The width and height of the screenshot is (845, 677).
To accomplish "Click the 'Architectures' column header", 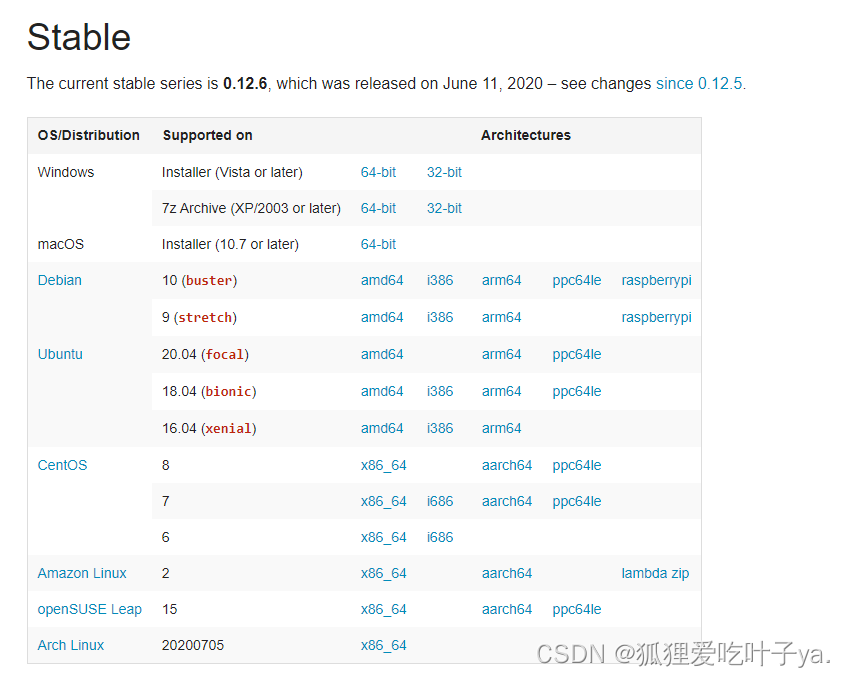I will pos(525,135).
